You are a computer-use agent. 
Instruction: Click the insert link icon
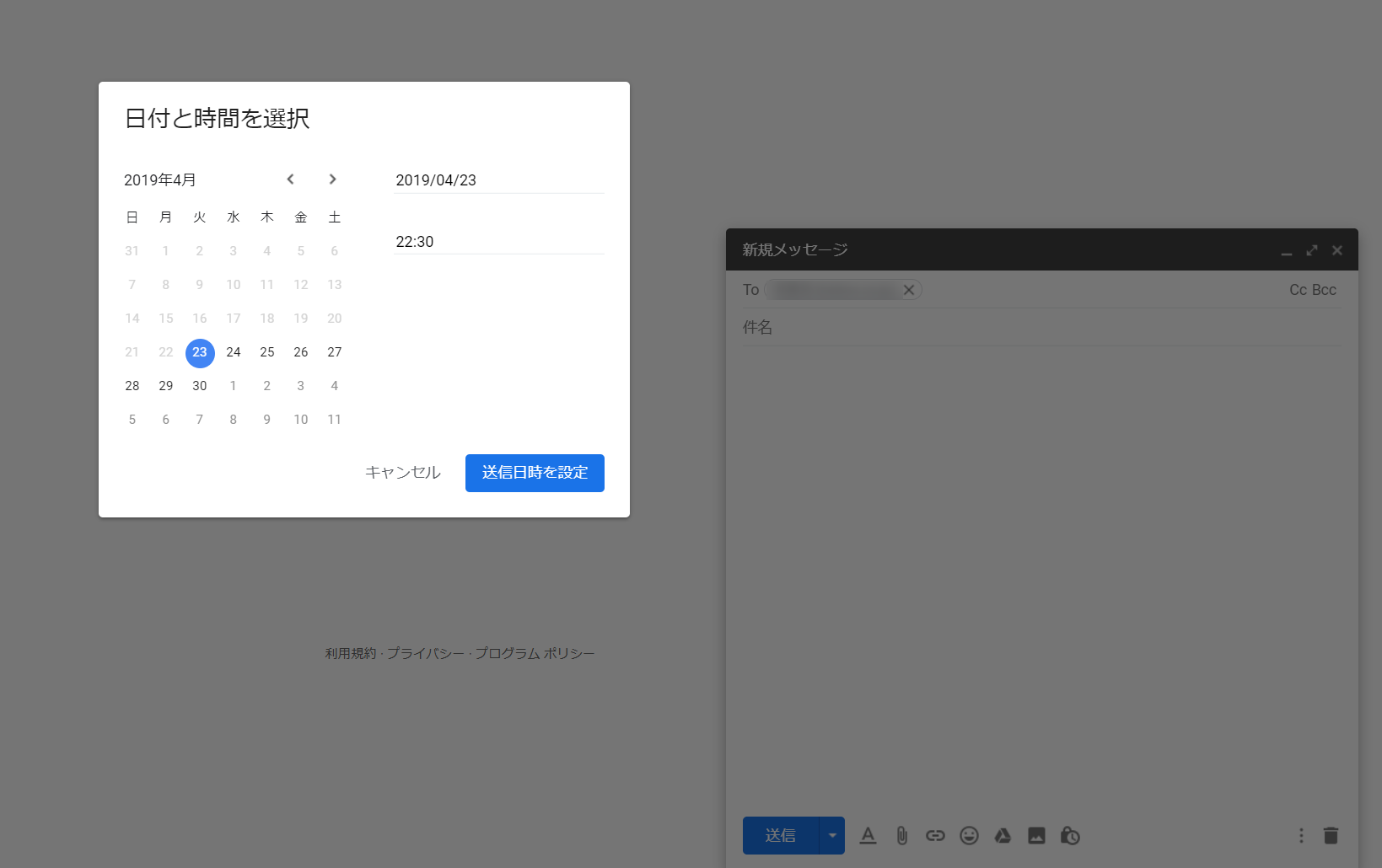tap(935, 835)
